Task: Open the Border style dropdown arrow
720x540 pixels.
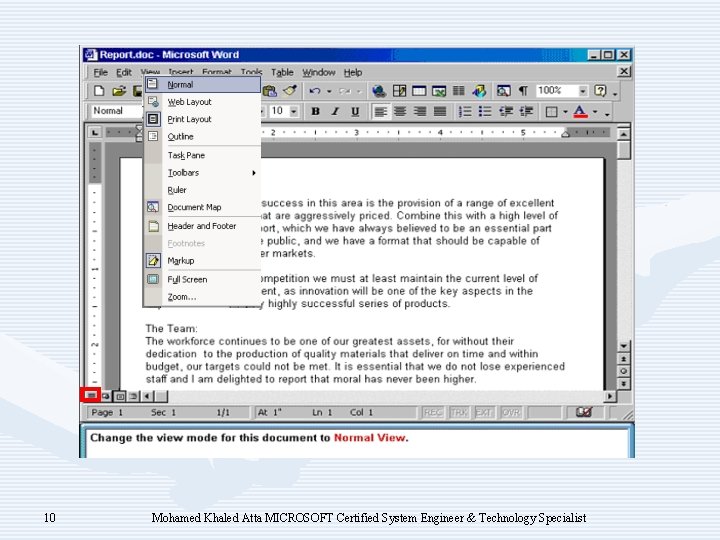Action: point(565,112)
